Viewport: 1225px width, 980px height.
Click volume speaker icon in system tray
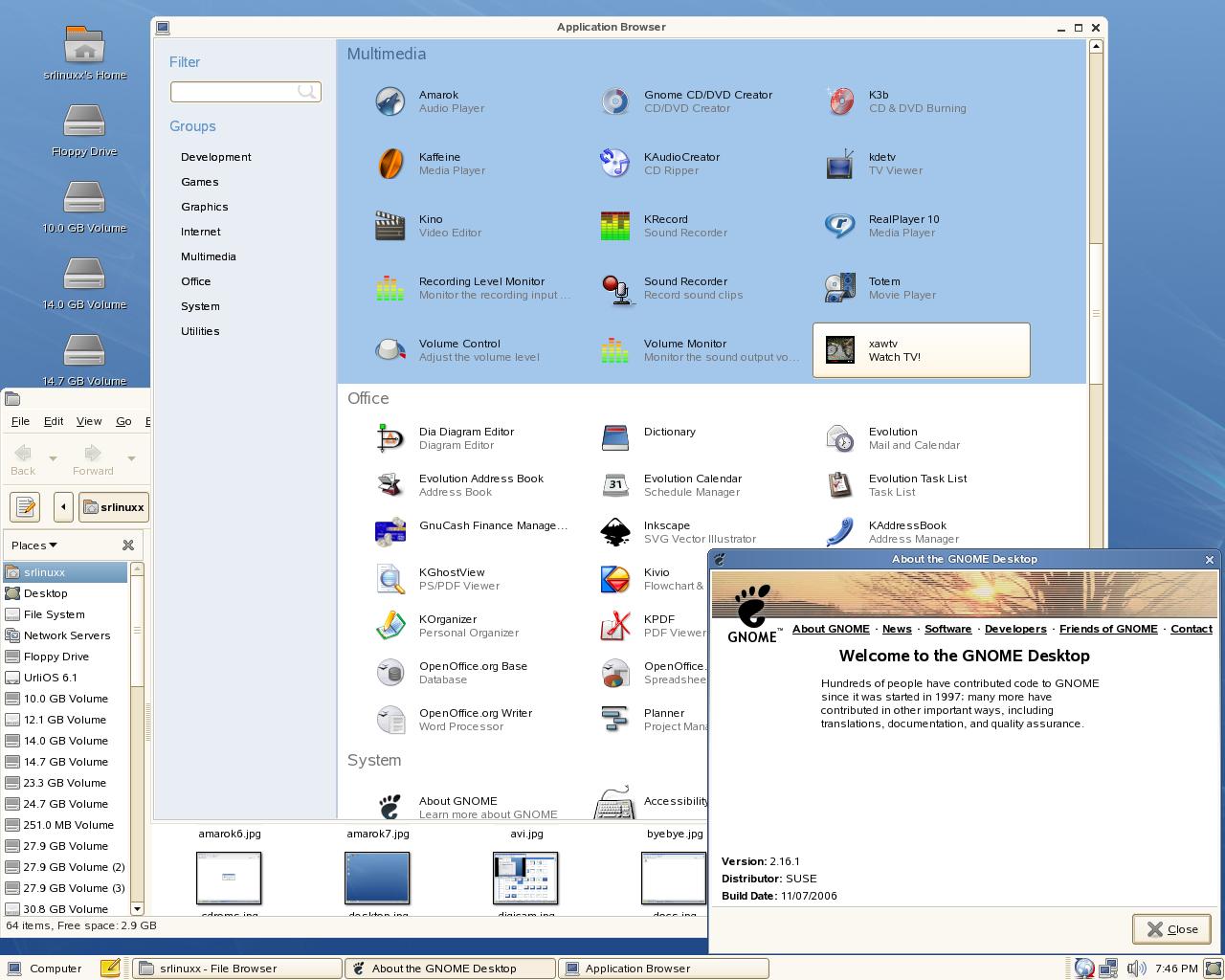click(x=1136, y=969)
